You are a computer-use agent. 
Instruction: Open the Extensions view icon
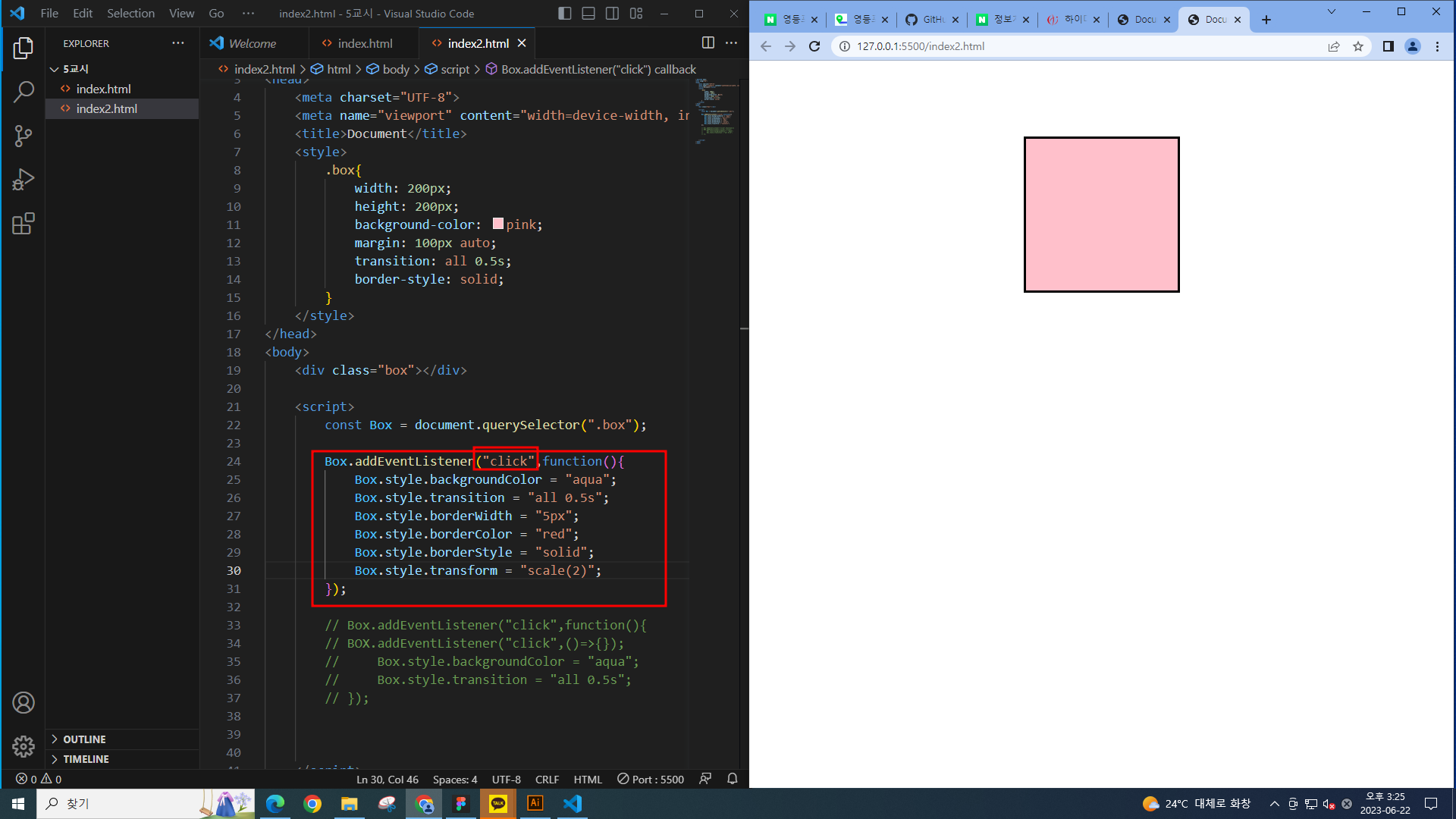[x=24, y=224]
